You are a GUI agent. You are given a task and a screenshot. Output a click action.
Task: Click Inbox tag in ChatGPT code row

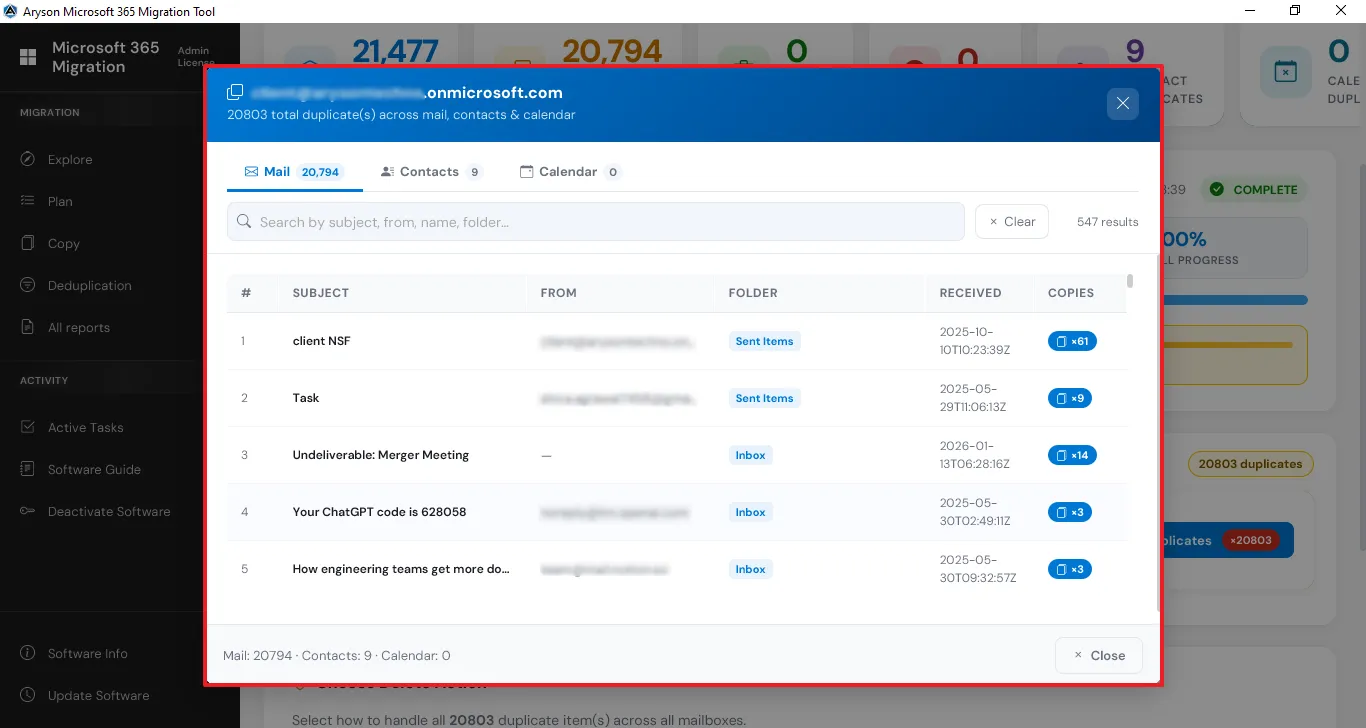[750, 512]
